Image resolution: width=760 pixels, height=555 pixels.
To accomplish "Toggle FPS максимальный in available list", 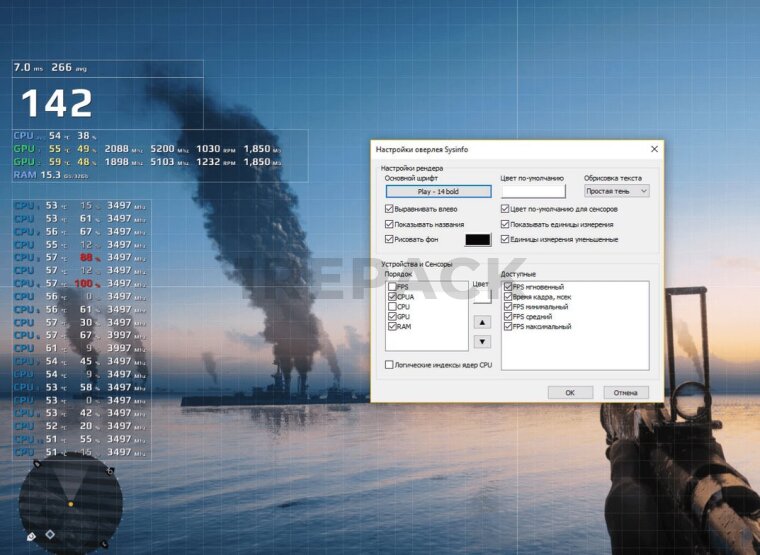I will point(509,327).
